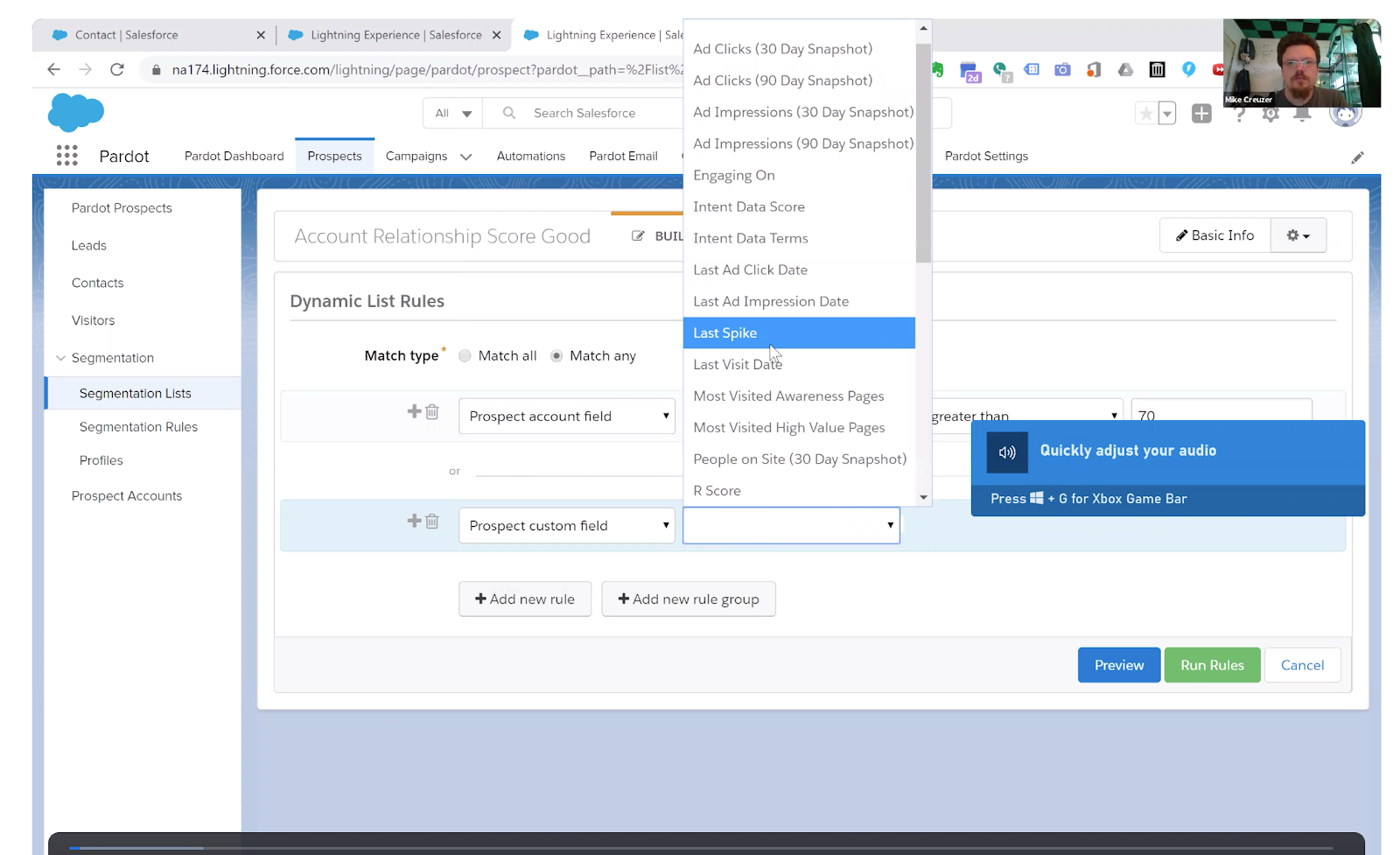The height and width of the screenshot is (855, 1400).
Task: Open the Office extension icon
Action: [x=1094, y=69]
